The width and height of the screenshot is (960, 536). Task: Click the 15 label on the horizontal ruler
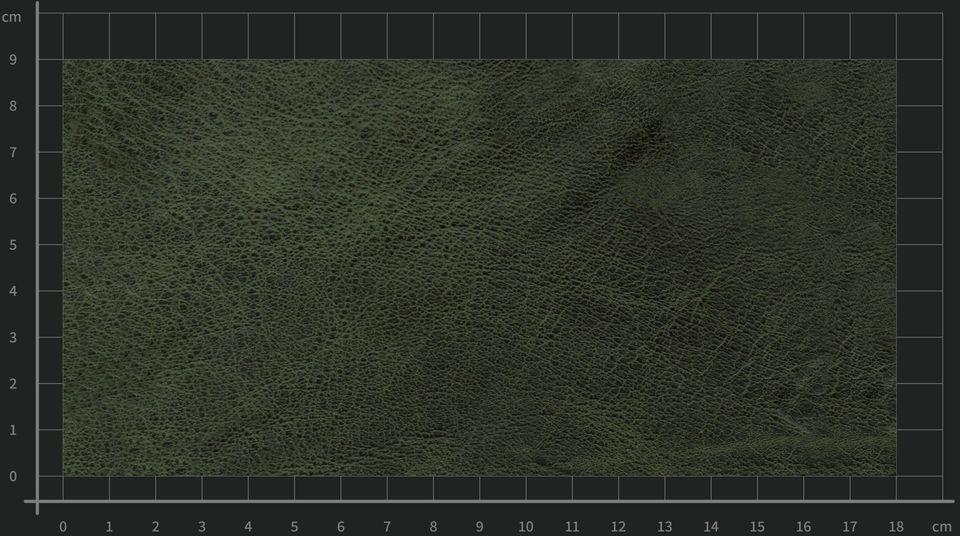(x=757, y=527)
